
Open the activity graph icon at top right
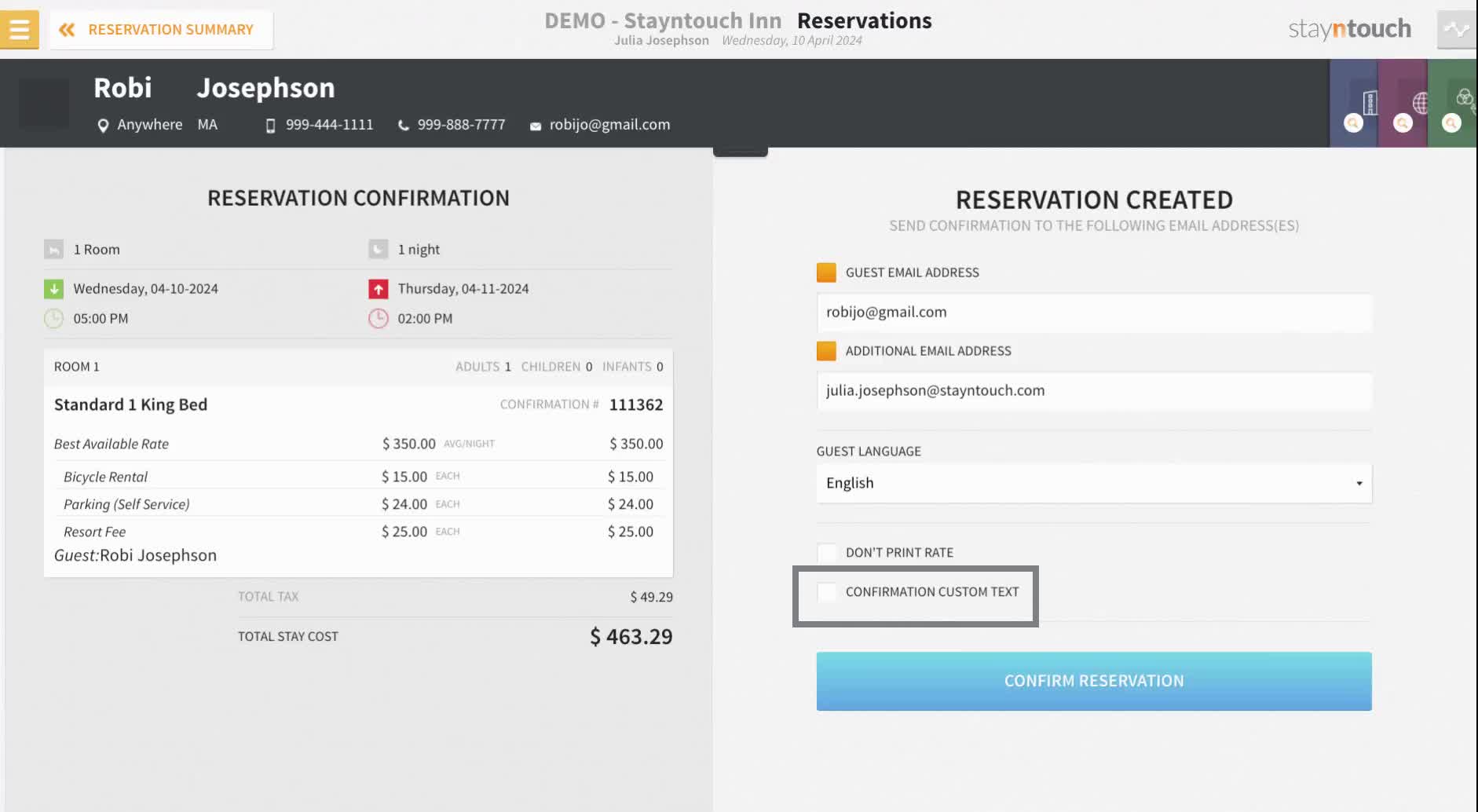pos(1457,30)
